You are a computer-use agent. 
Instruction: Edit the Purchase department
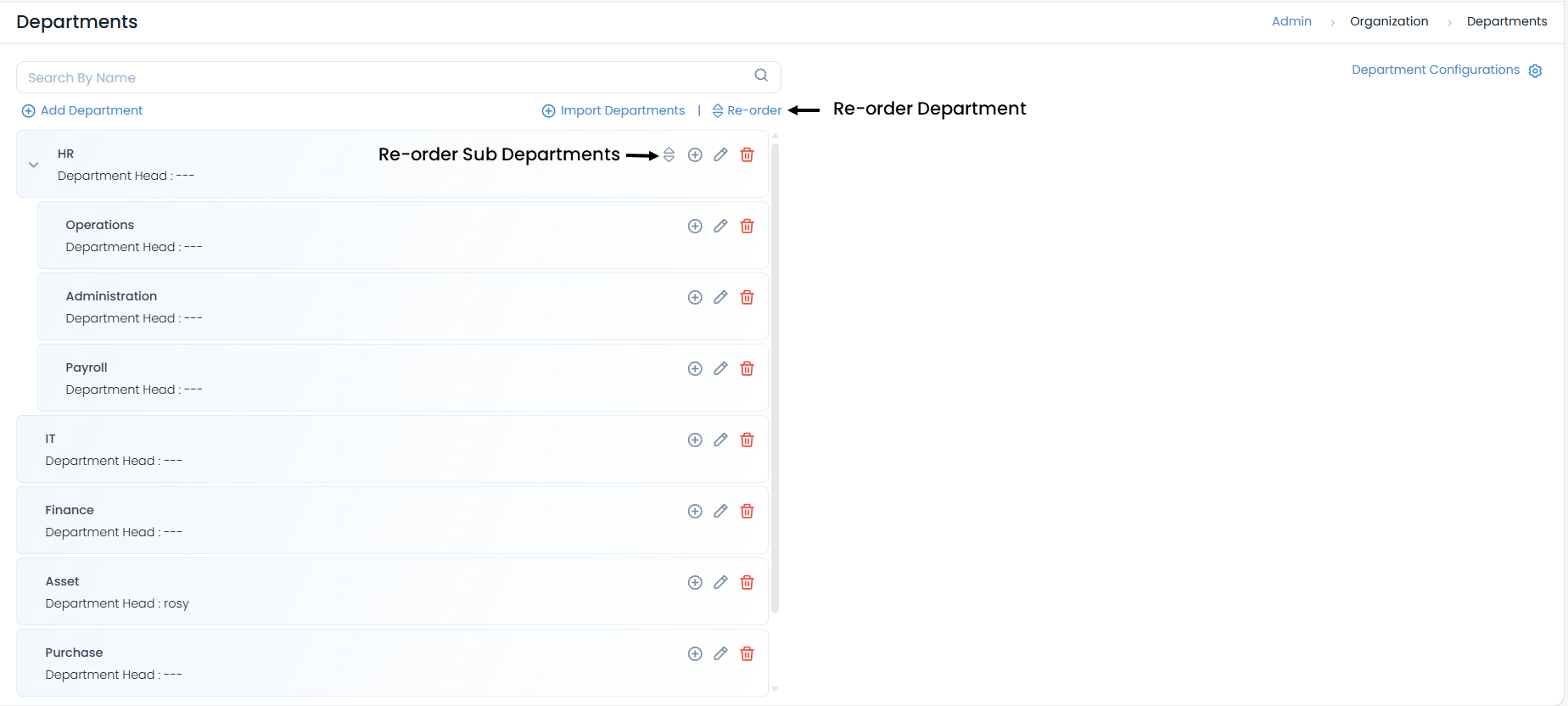[x=720, y=653]
